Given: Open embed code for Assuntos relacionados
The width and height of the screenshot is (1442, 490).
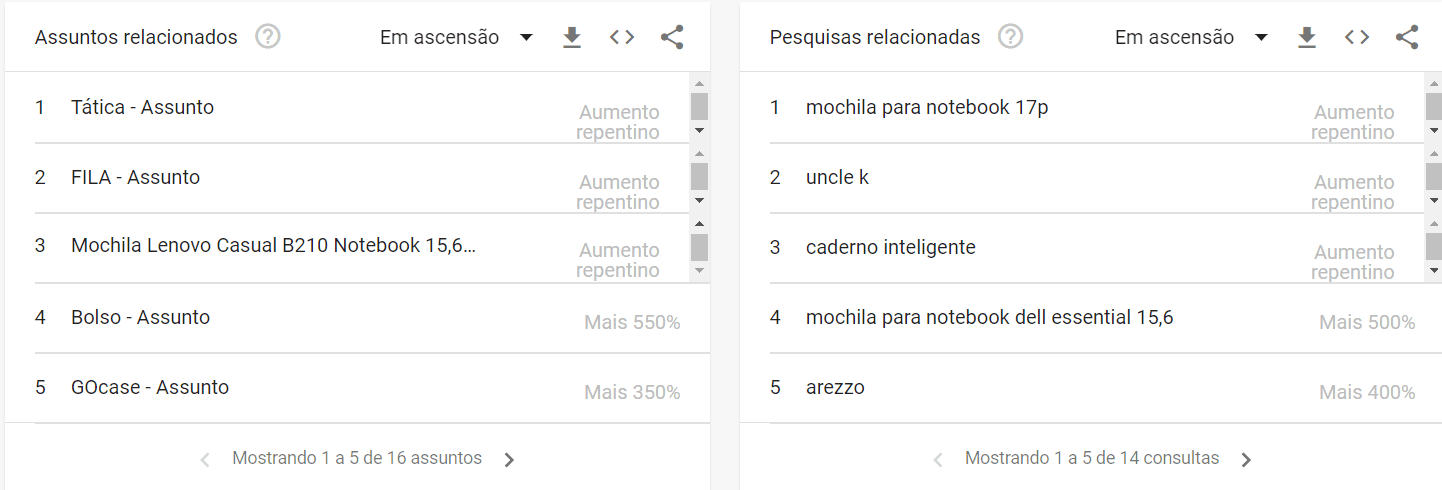Looking at the screenshot, I should pos(622,38).
